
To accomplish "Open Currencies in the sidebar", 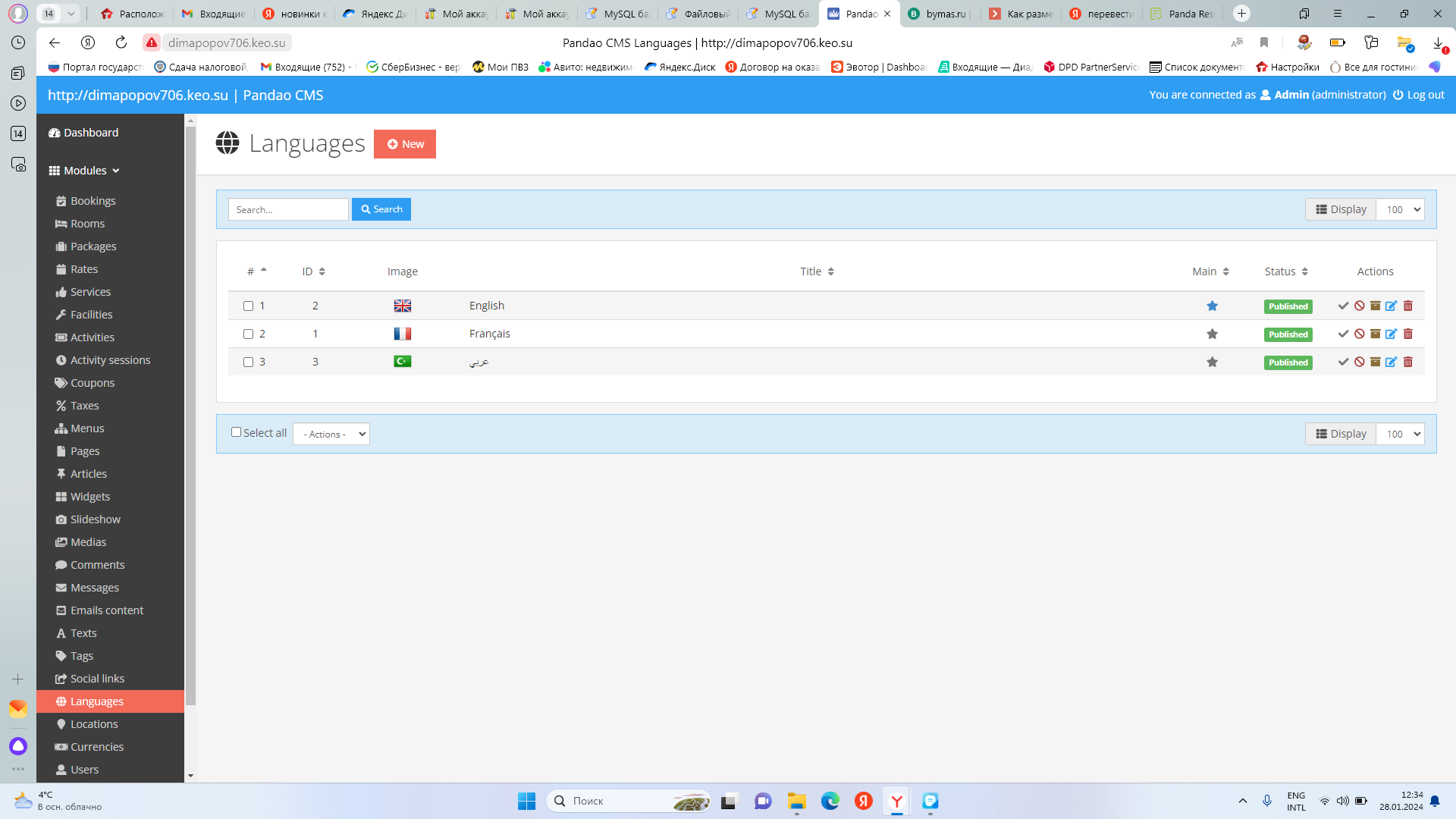I will pos(97,747).
